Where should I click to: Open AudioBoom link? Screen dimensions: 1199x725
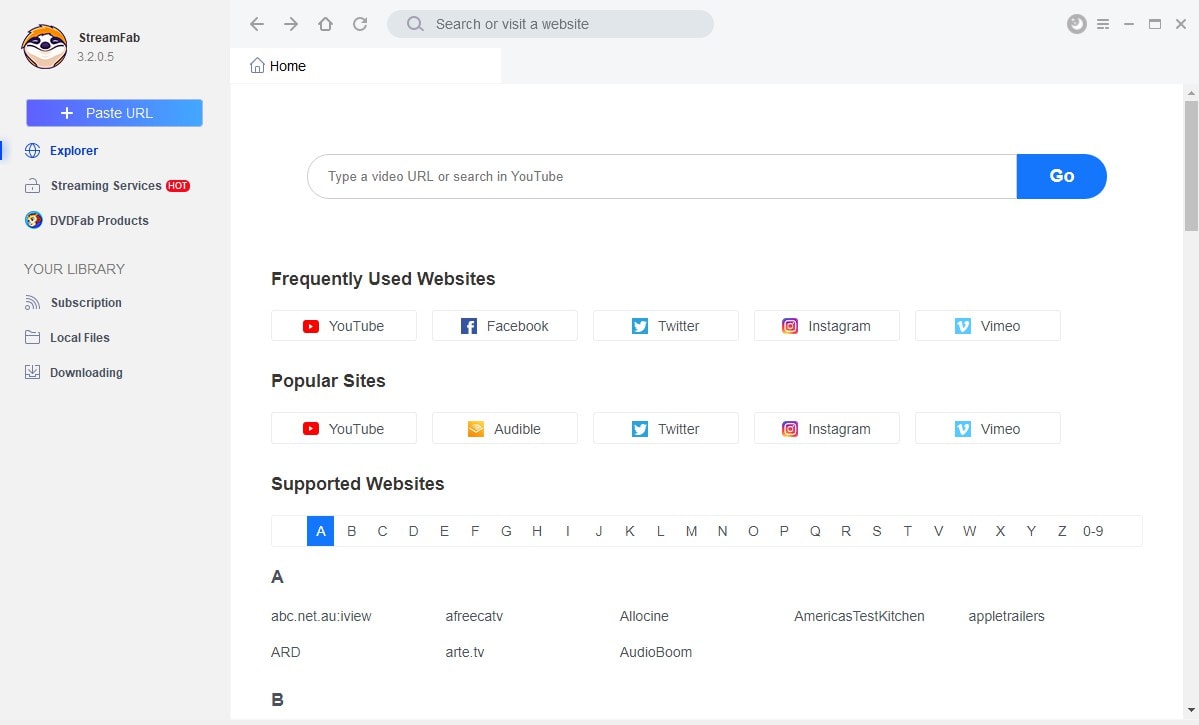(655, 652)
